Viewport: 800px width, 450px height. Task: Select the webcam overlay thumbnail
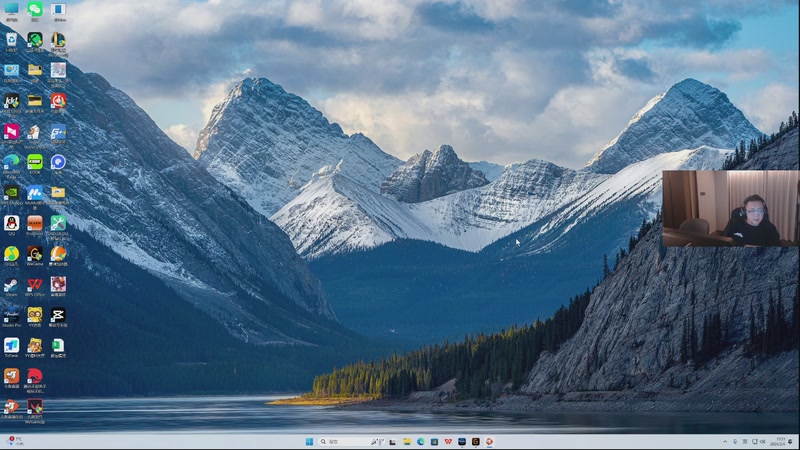(x=731, y=209)
